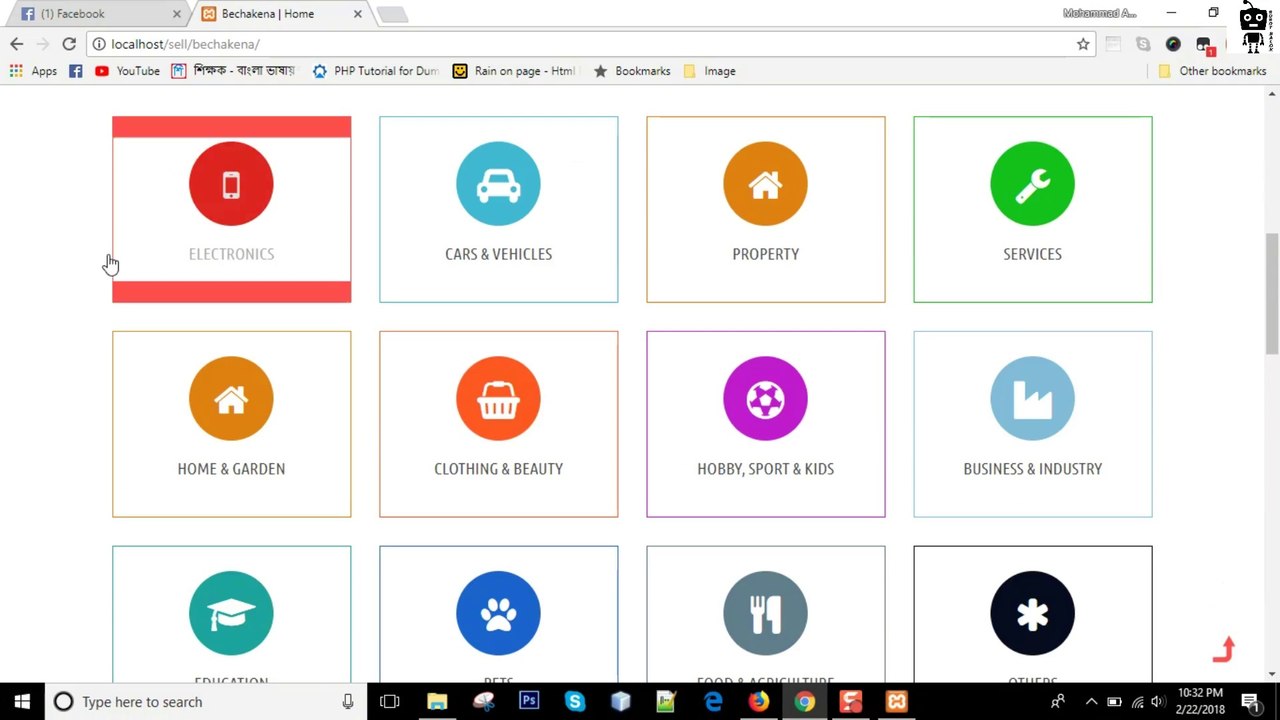Open PHP Tutorial for Dummies bookmark
Screen dimensions: 1280x720
click(x=376, y=71)
